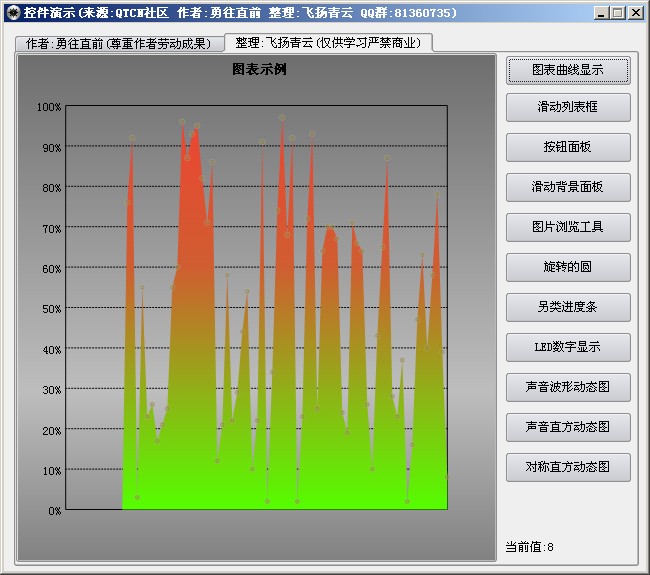This screenshot has width=650, height=575.
Task: Select the 对称直方动态图 button
Action: (568, 467)
